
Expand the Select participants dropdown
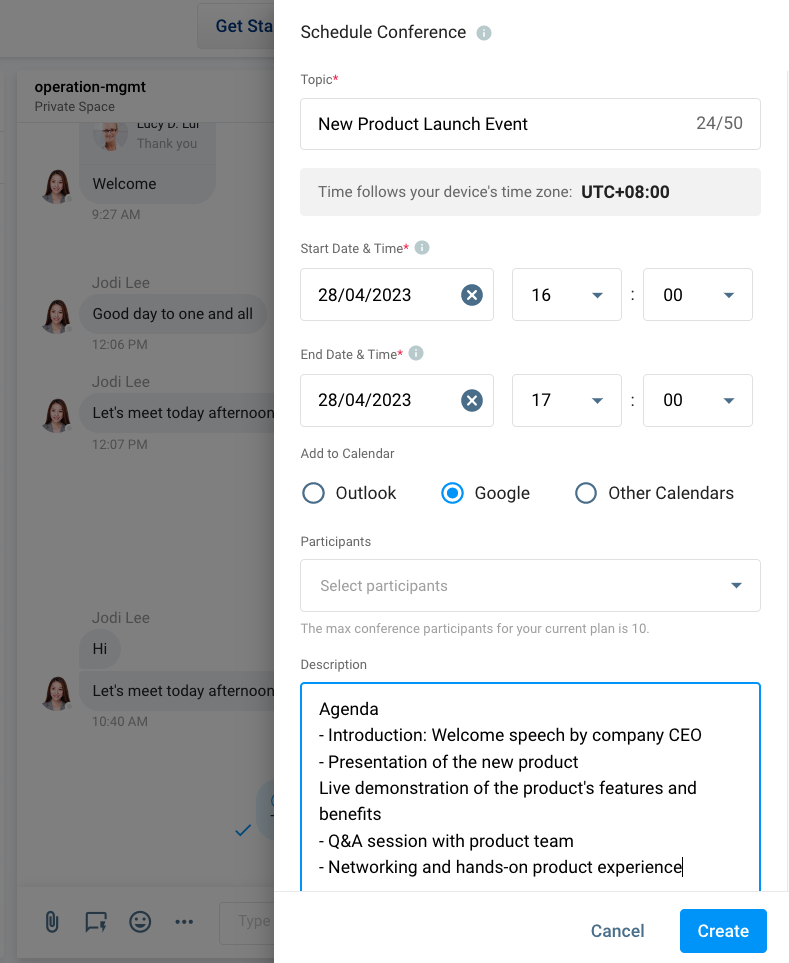530,586
